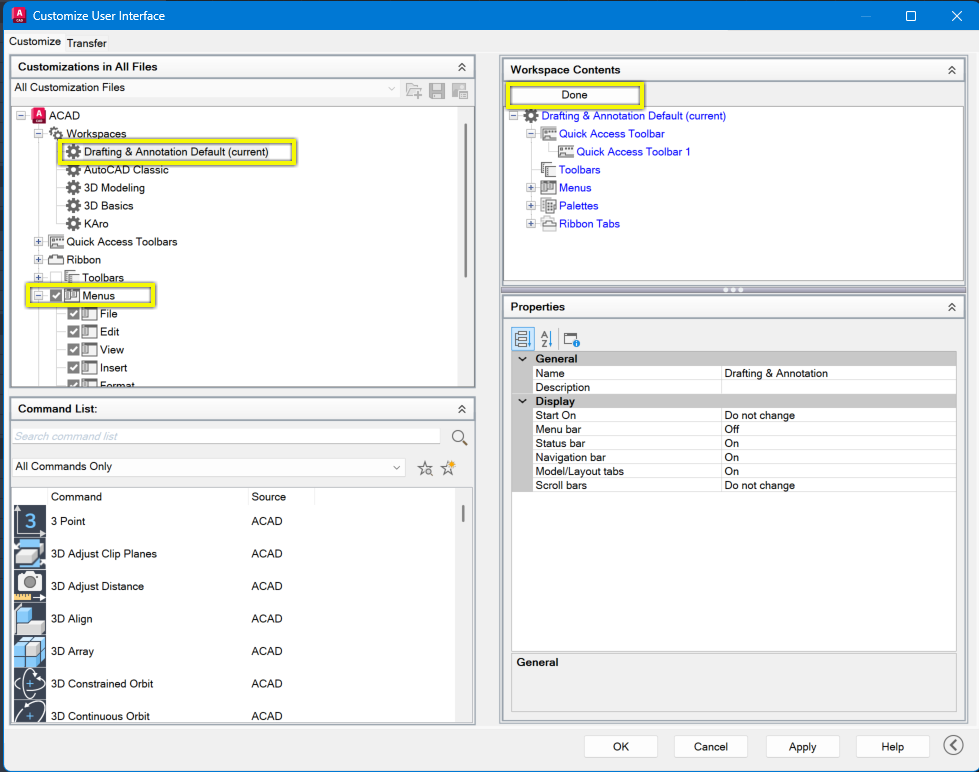
Task: Switch to the Transfer tab
Action: 86,43
